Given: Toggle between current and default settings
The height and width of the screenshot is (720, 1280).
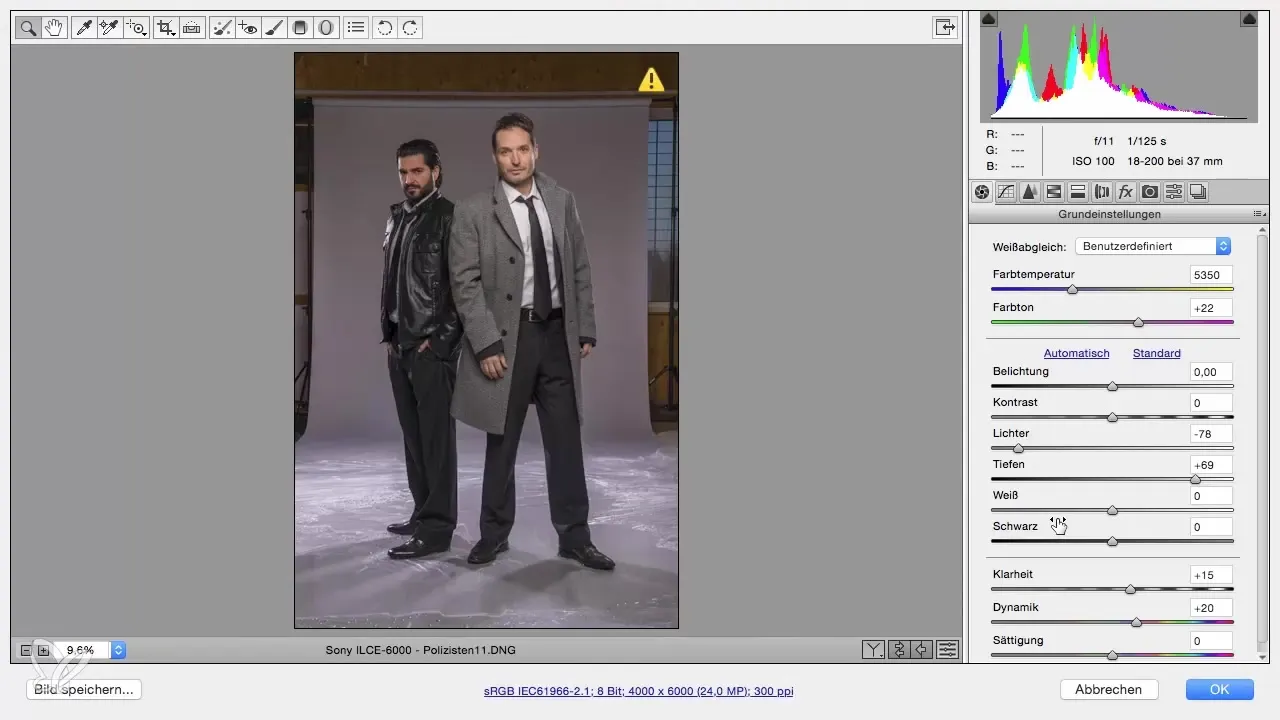Looking at the screenshot, I should click(x=948, y=650).
